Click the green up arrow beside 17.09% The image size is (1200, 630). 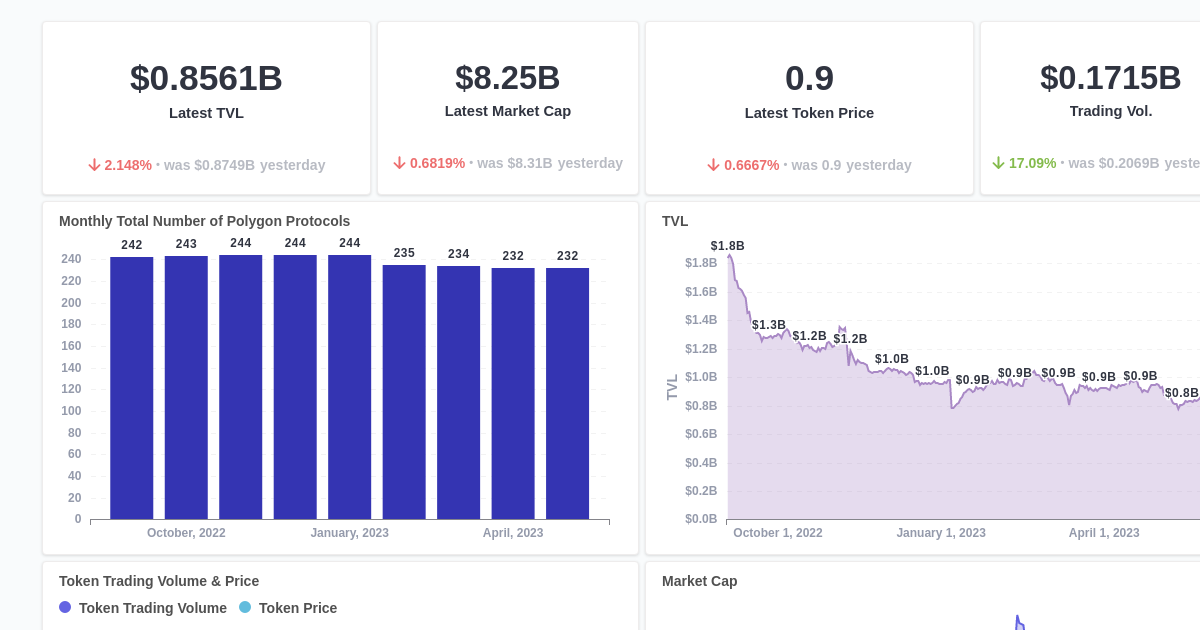[999, 163]
